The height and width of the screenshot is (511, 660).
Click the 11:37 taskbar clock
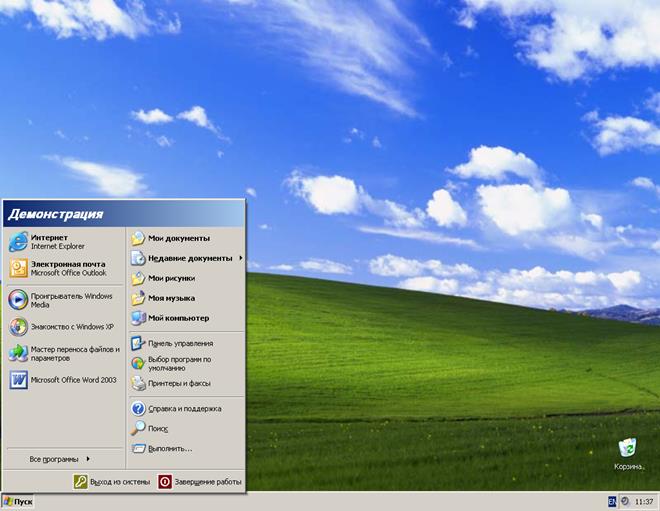click(x=644, y=502)
